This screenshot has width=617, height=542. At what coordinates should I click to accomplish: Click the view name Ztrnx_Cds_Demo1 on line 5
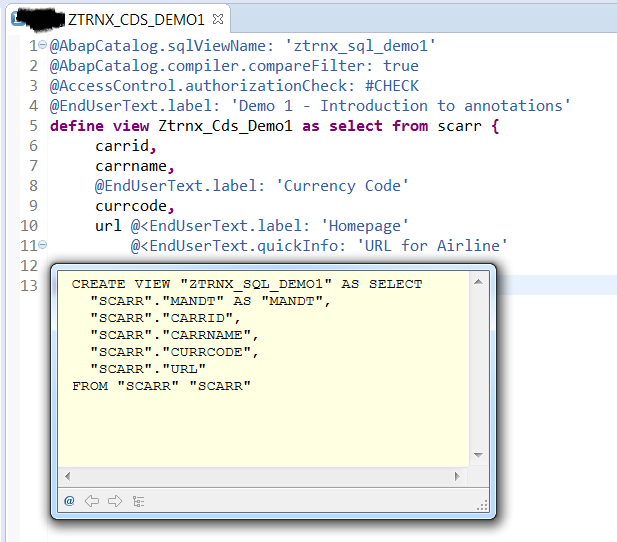(225, 126)
